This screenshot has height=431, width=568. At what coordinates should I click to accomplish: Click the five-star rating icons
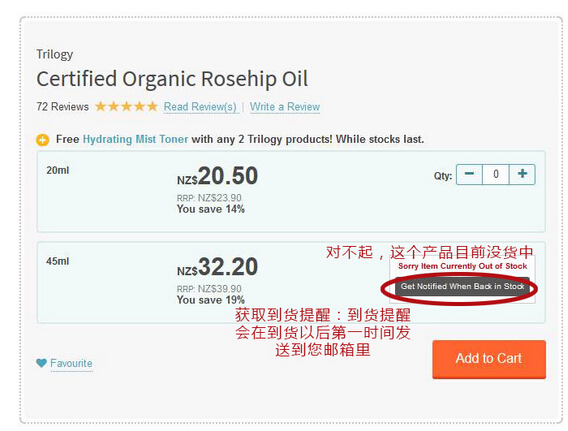(126, 106)
